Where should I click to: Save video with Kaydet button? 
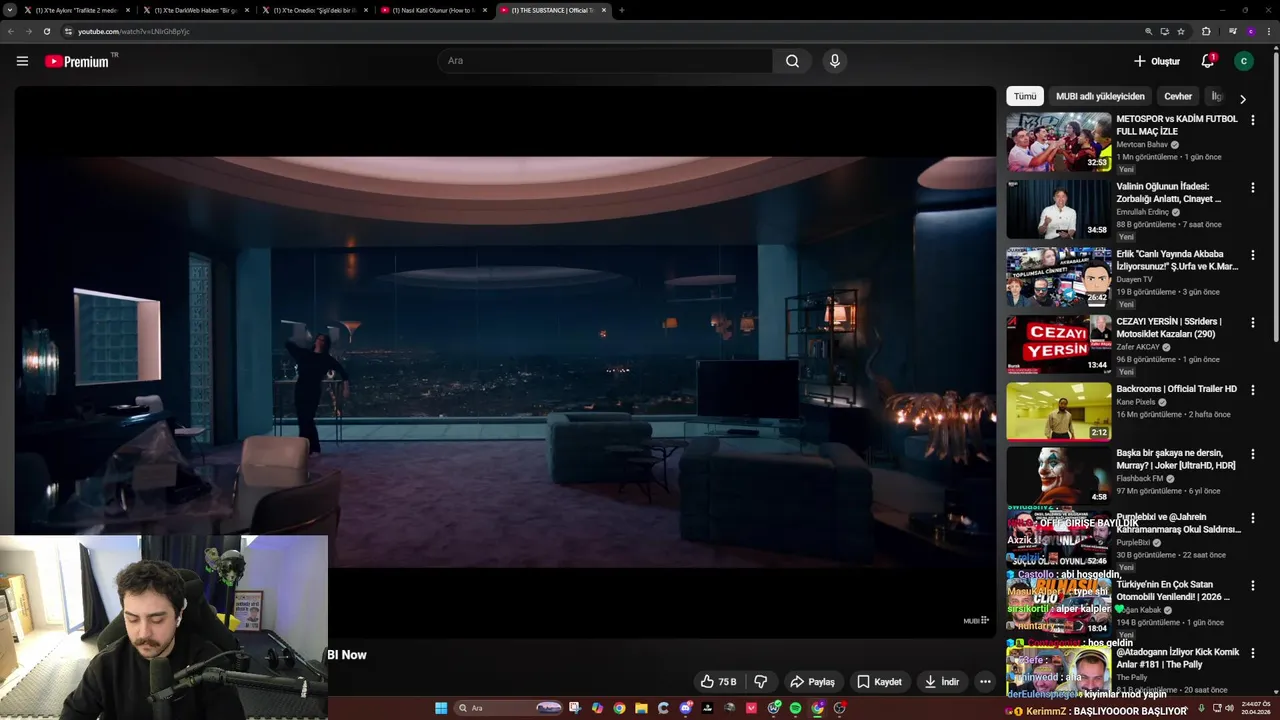click(x=879, y=682)
